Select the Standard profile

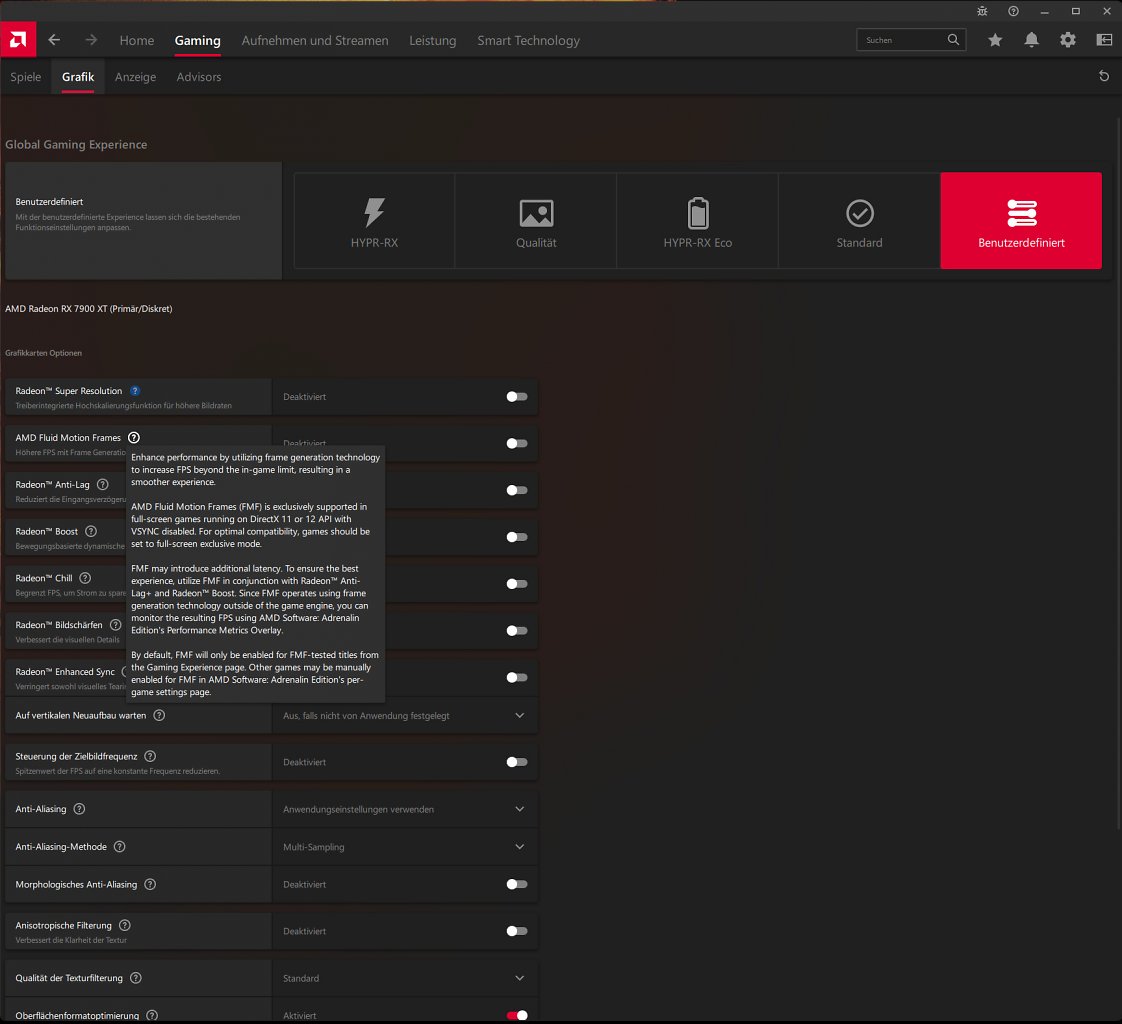(x=859, y=220)
